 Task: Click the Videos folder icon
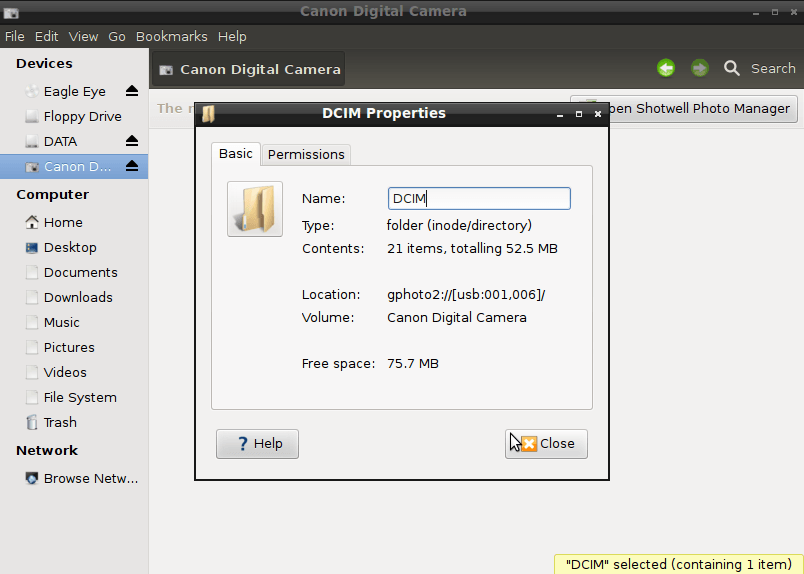coord(32,372)
